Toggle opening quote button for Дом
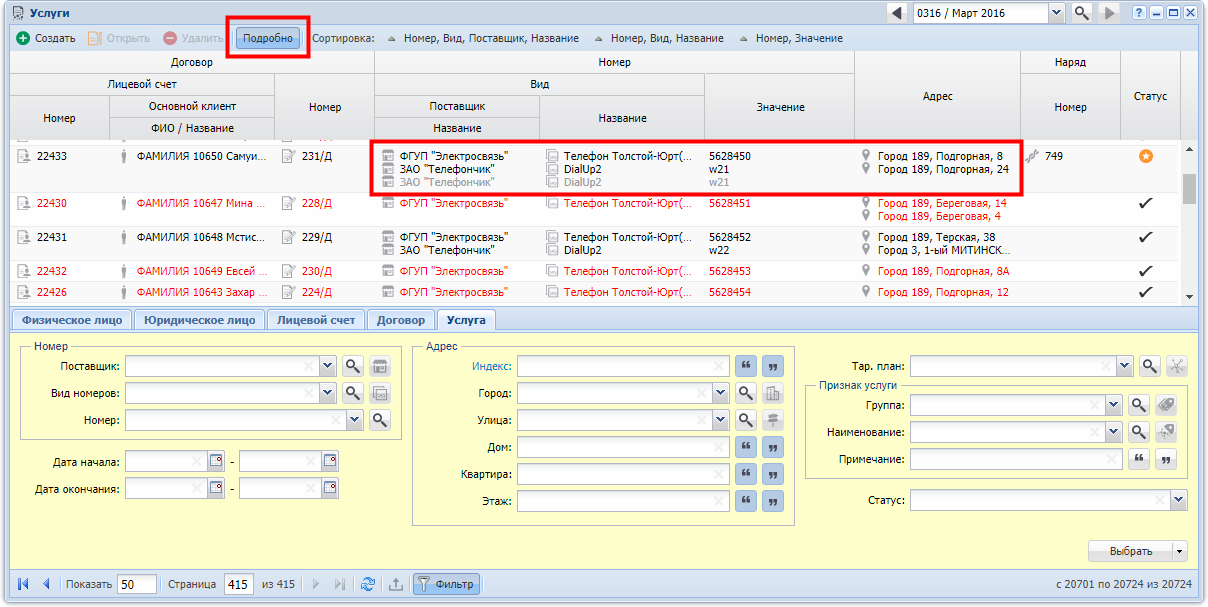 (746, 447)
